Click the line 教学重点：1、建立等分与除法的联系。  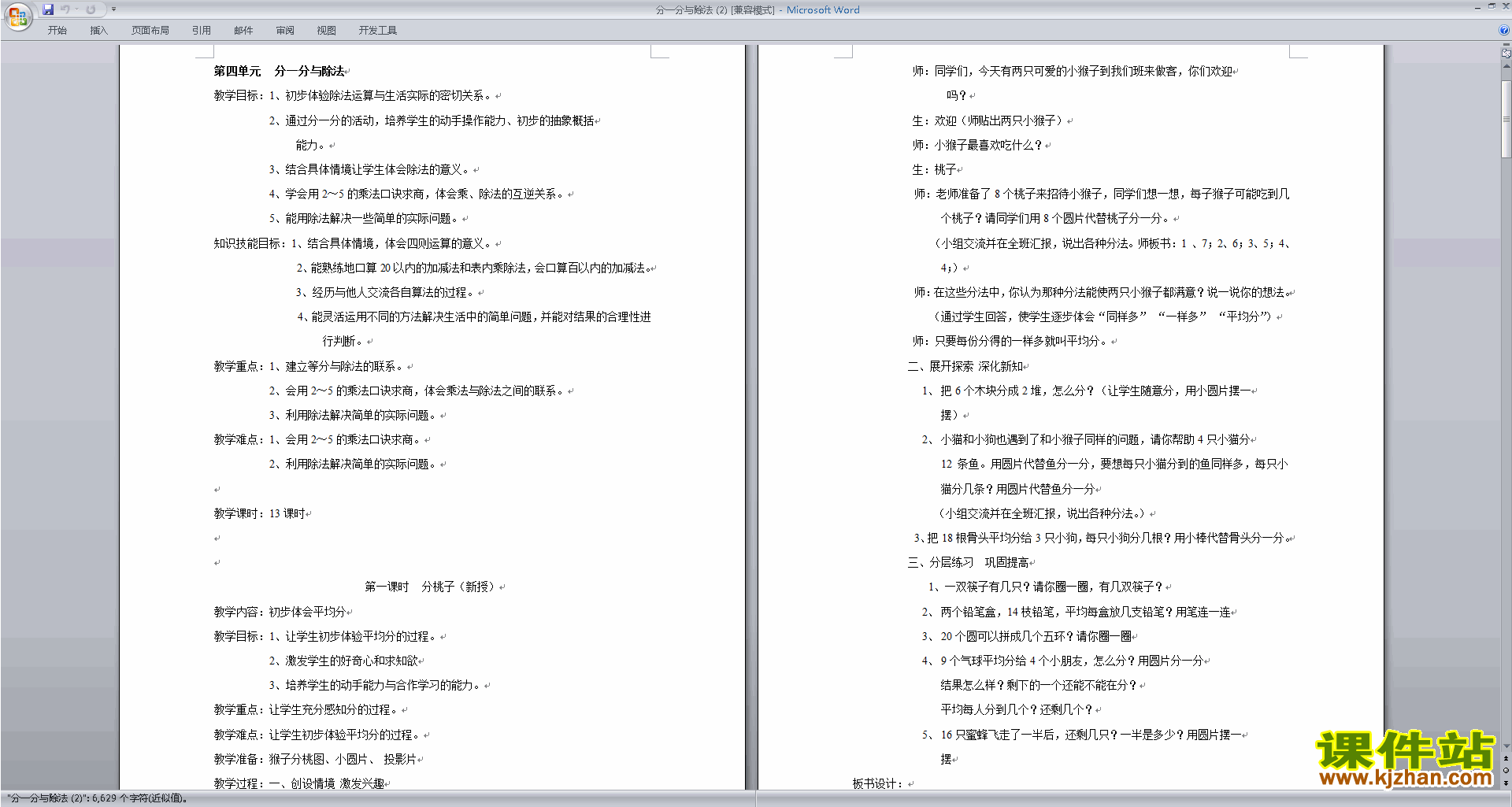(x=309, y=366)
